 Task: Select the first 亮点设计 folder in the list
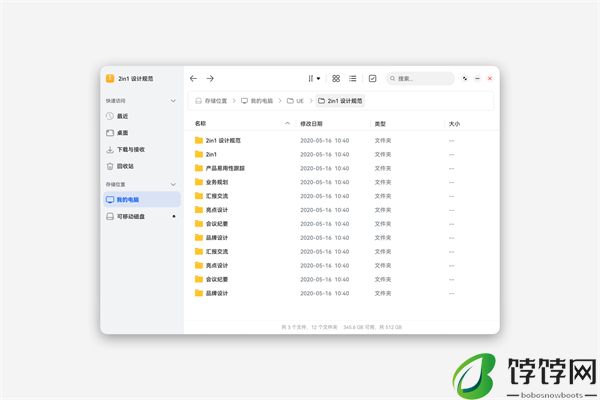[x=341, y=210]
